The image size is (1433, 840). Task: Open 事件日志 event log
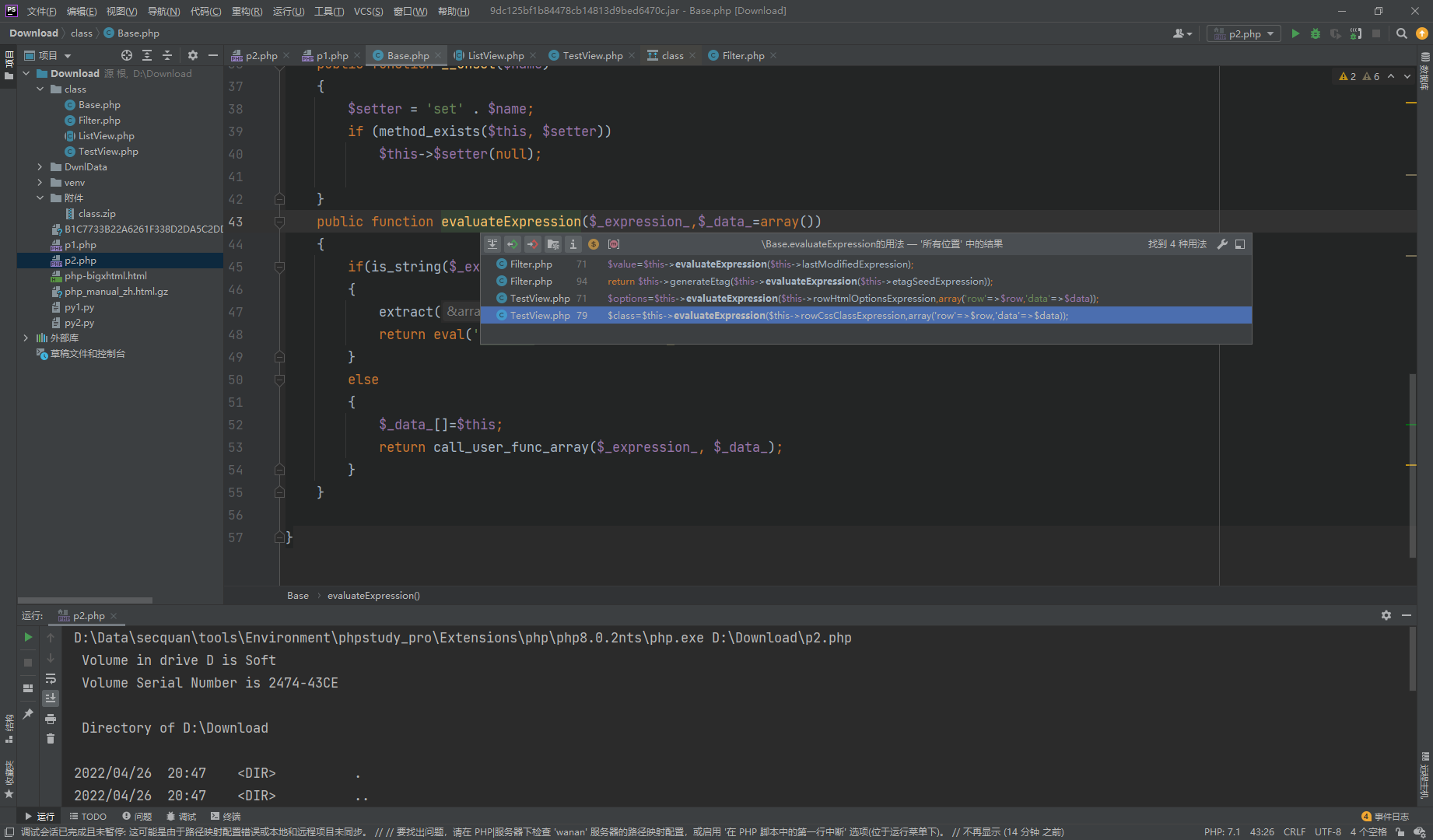click(x=1386, y=817)
